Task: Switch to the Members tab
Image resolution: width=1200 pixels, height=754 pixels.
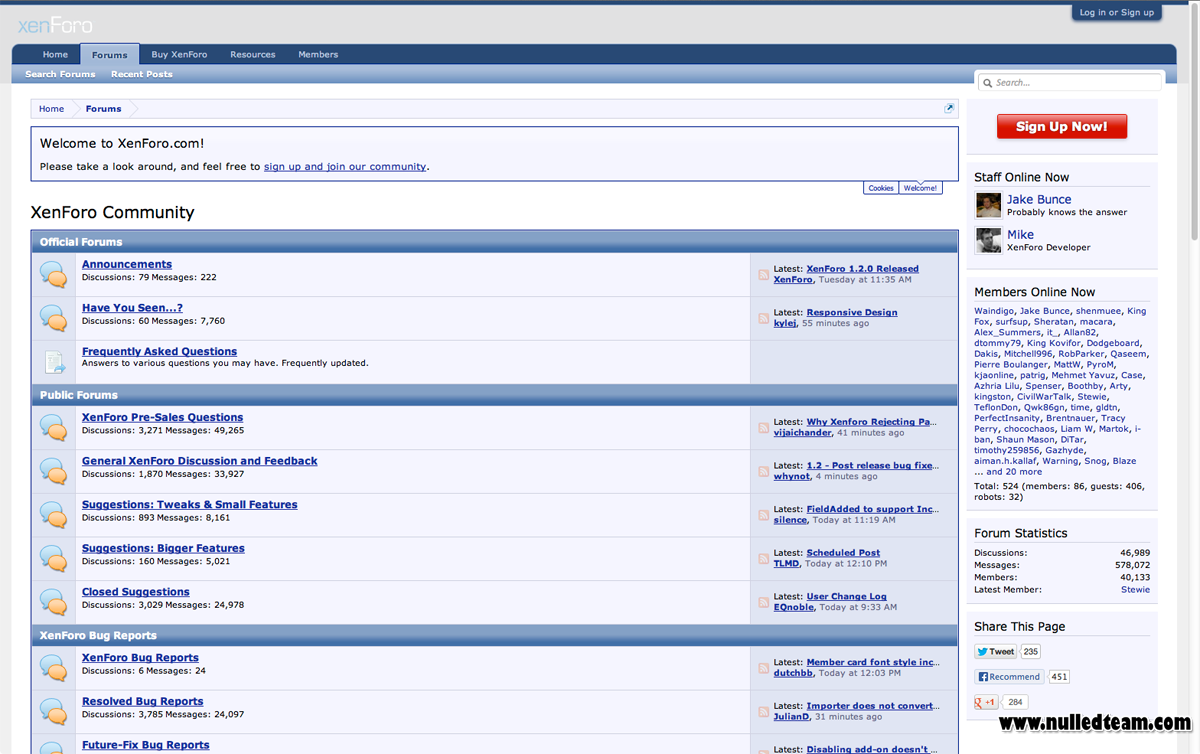Action: point(318,55)
